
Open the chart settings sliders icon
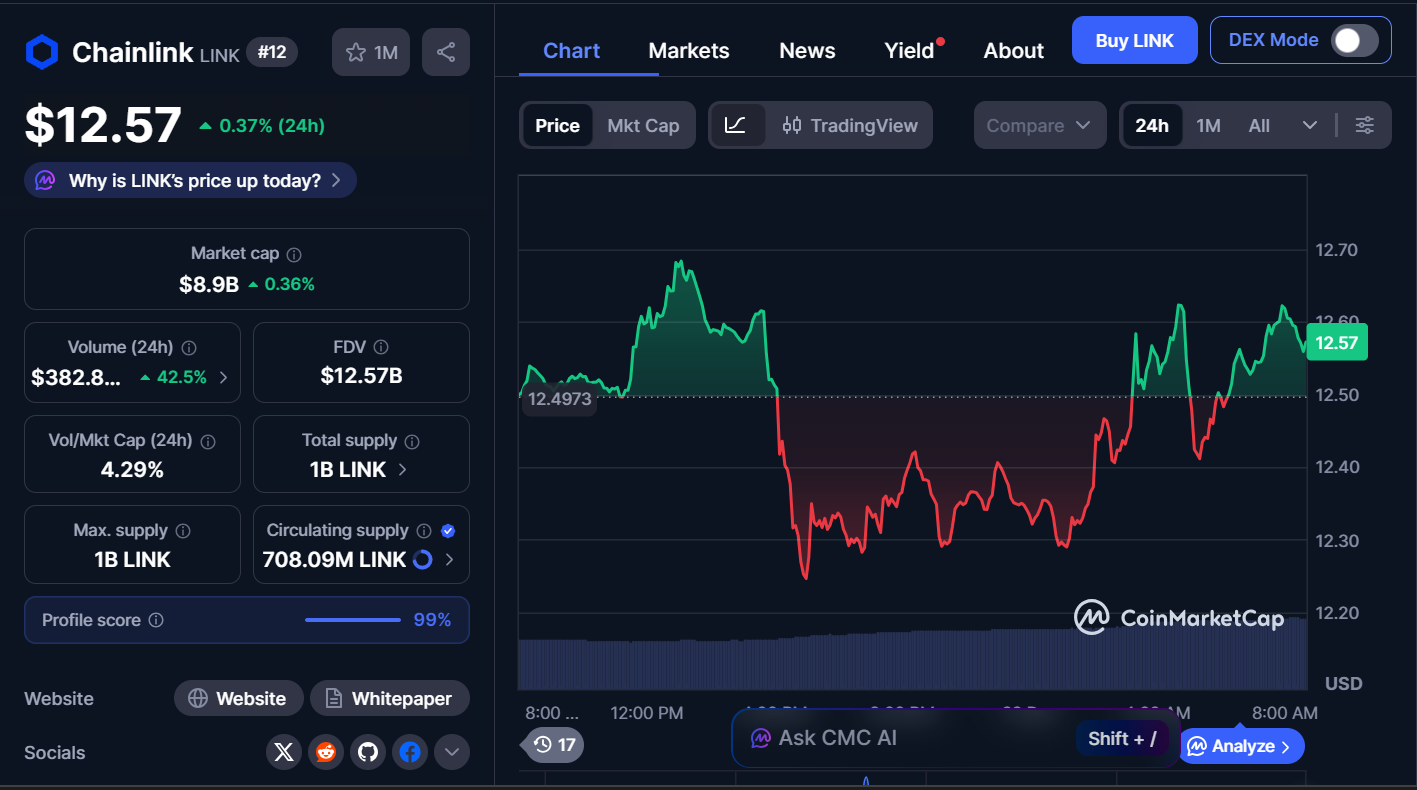(1365, 125)
